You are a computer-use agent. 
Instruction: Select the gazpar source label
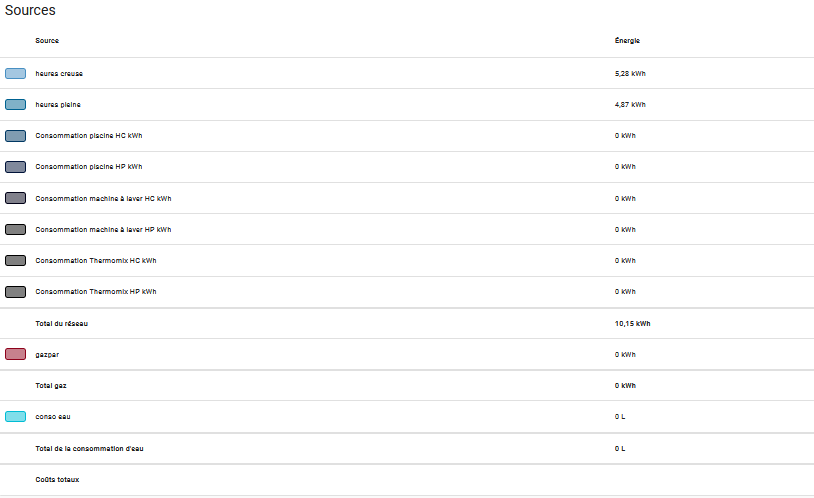pos(47,355)
